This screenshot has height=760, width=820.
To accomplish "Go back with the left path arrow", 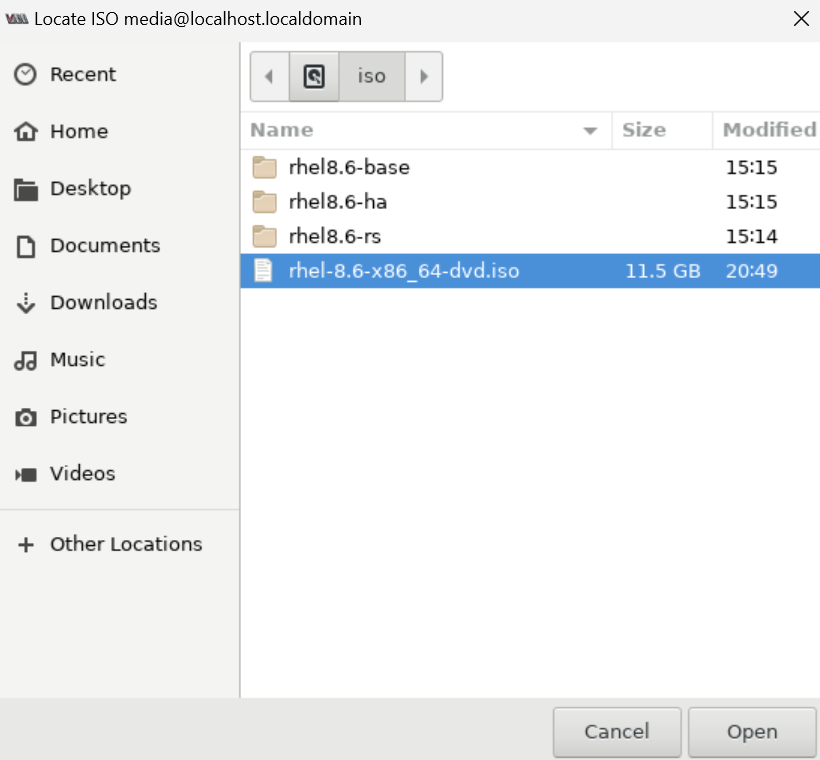I will tap(270, 76).
